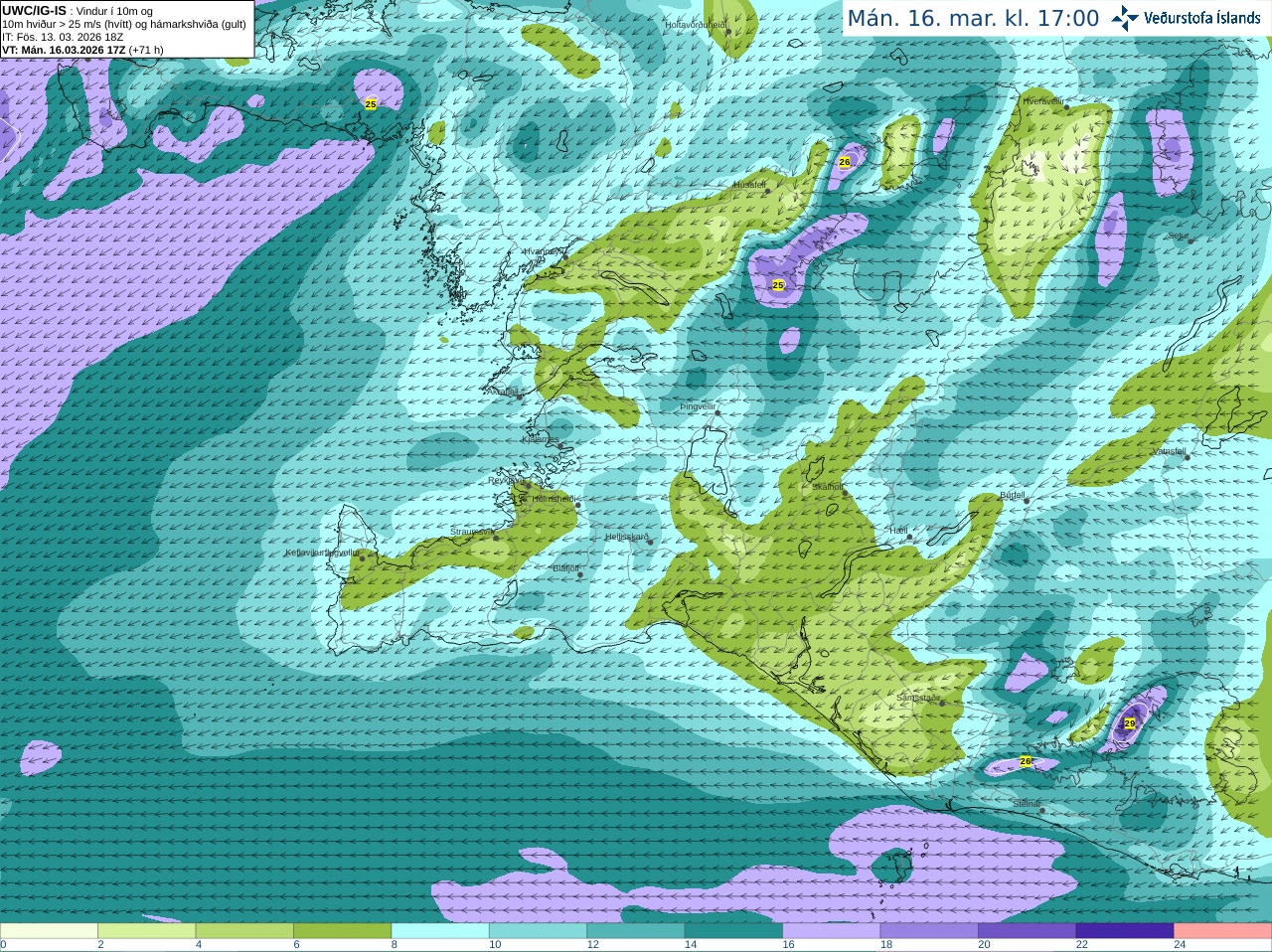Viewport: 1272px width, 952px height.
Task: Click the Þingvellir station label
Action: [x=698, y=407]
